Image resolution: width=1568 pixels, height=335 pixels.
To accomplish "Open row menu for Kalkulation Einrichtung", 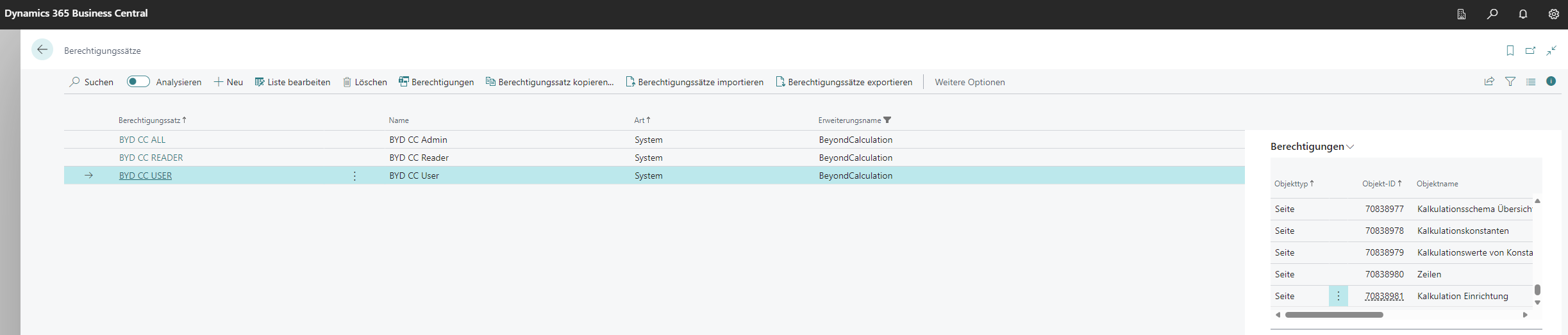I will (1339, 296).
